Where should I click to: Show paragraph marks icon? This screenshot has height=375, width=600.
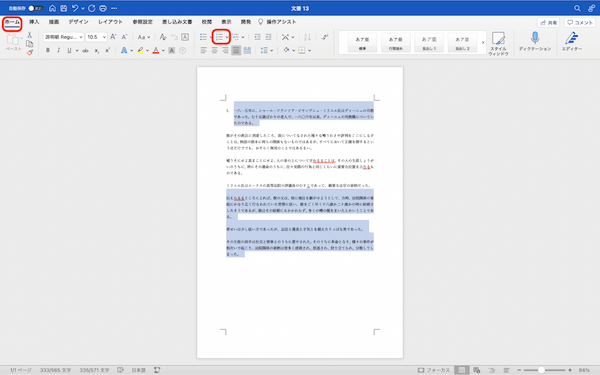pyautogui.click(x=325, y=37)
